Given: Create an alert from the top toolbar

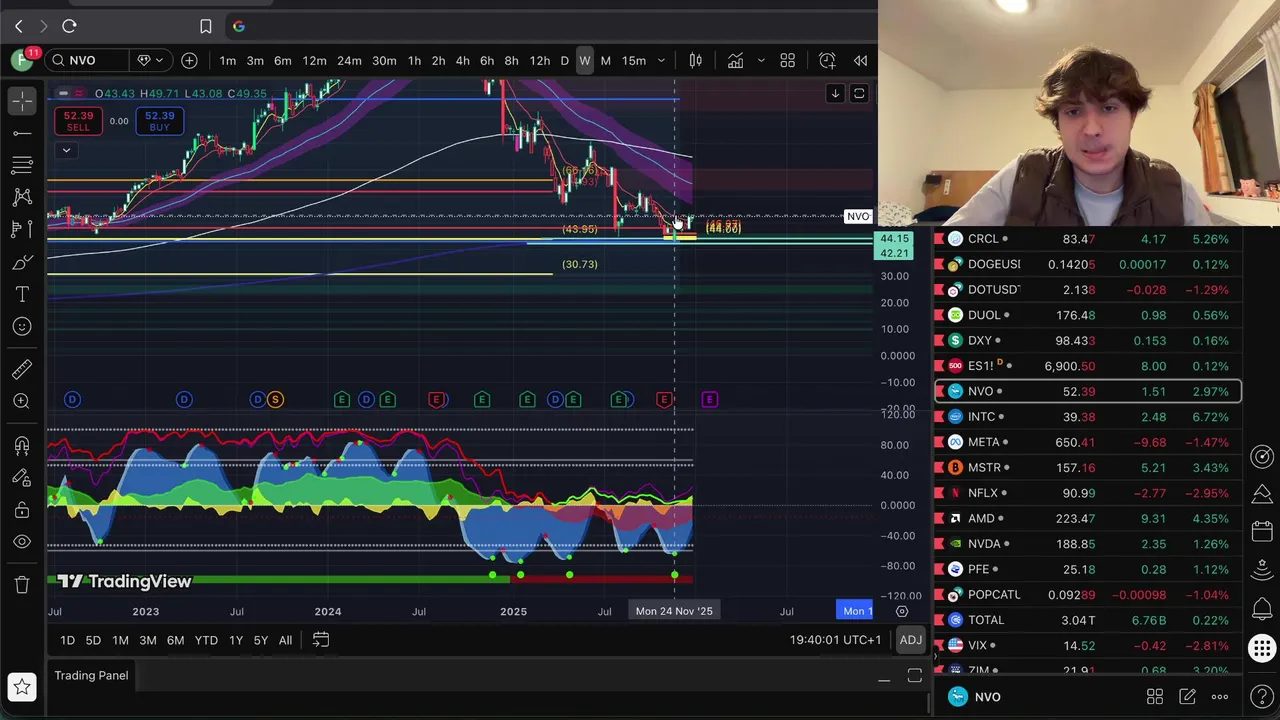Looking at the screenshot, I should (x=827, y=61).
